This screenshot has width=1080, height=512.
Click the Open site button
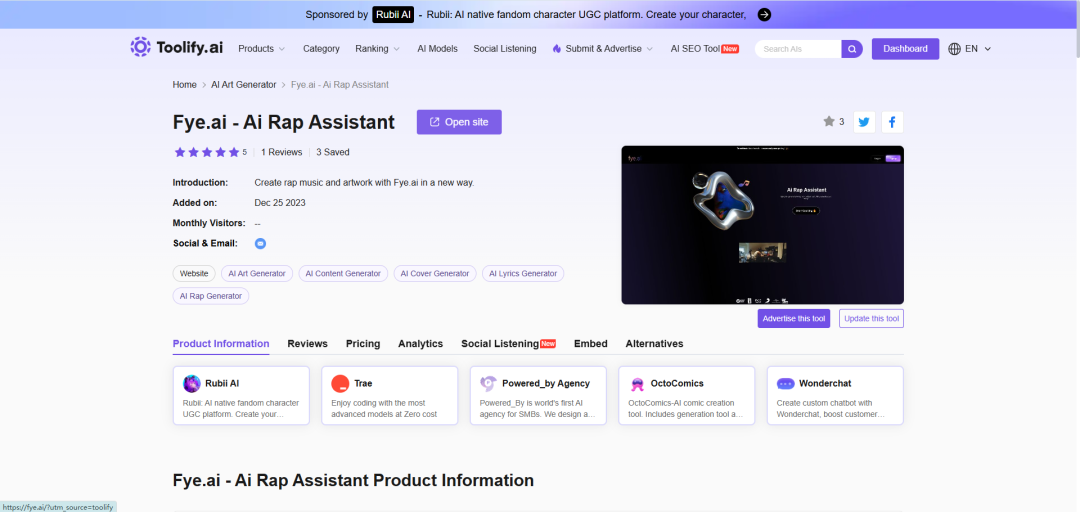click(x=459, y=122)
